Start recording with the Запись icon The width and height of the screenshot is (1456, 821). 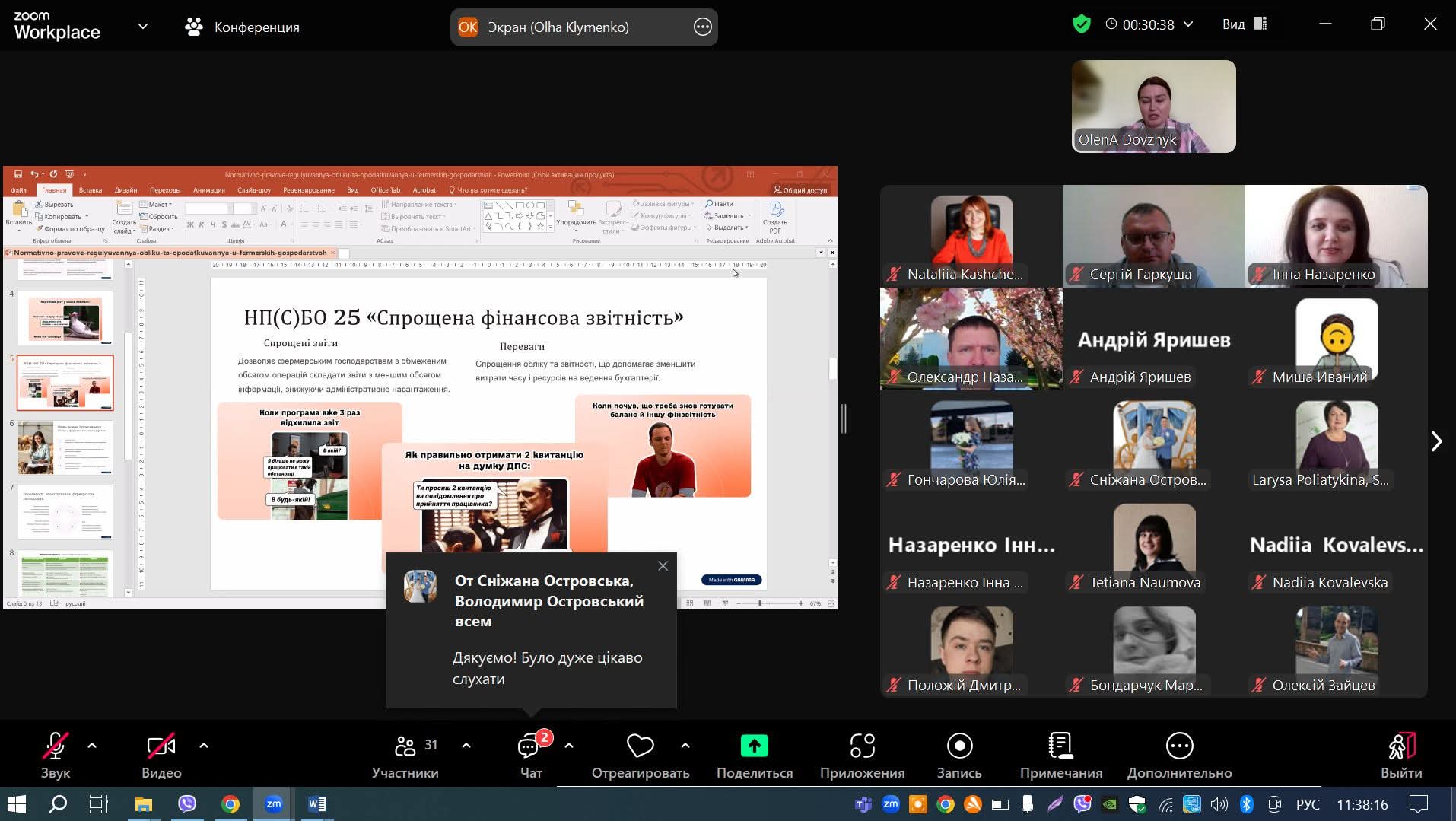(958, 746)
